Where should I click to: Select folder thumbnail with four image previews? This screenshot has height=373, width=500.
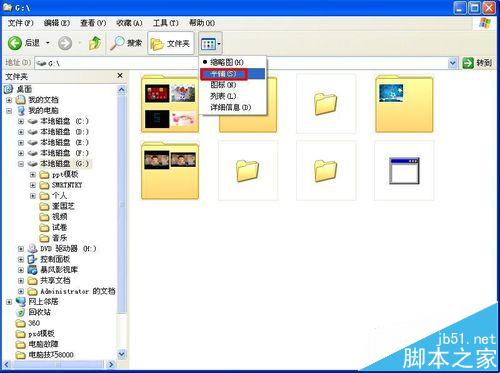point(170,104)
